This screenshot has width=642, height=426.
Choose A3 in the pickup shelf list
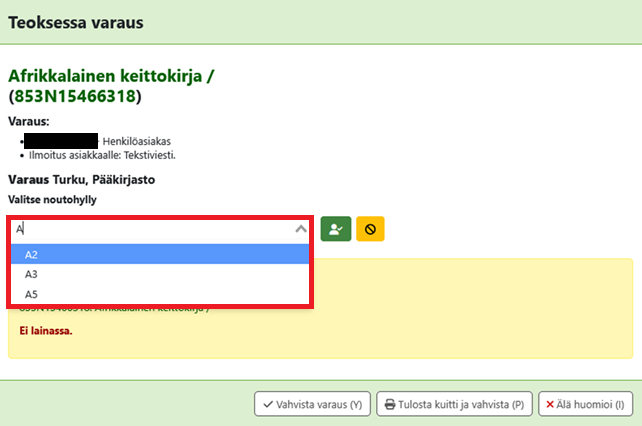161,274
